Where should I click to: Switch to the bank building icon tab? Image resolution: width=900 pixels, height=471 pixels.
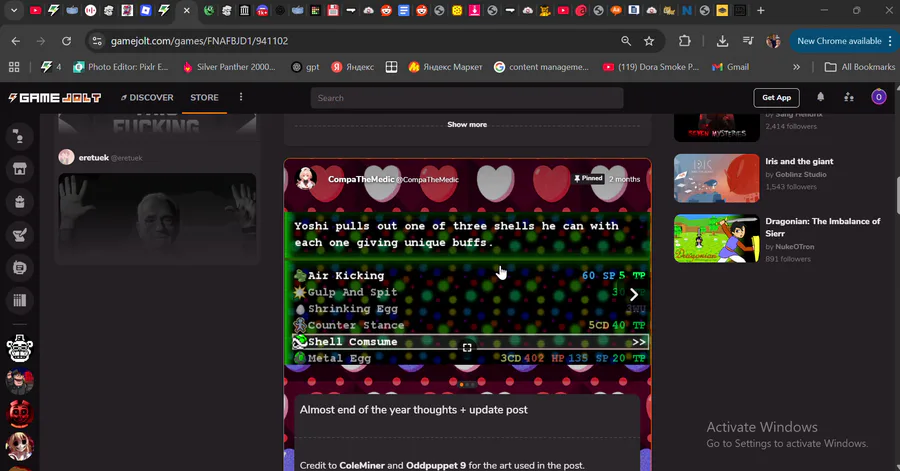coord(244,10)
